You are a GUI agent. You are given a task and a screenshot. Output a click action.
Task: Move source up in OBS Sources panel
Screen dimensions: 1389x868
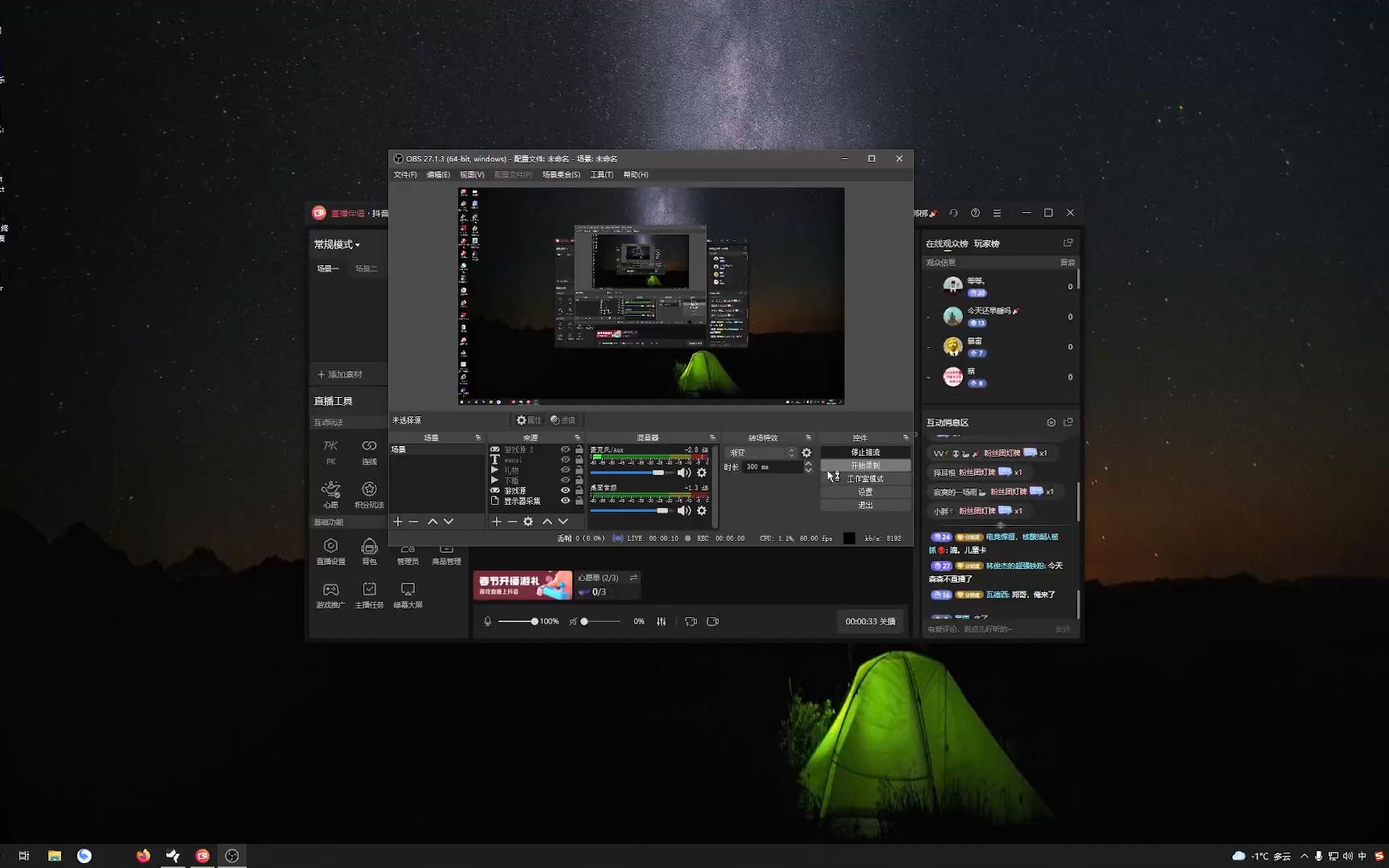click(547, 522)
